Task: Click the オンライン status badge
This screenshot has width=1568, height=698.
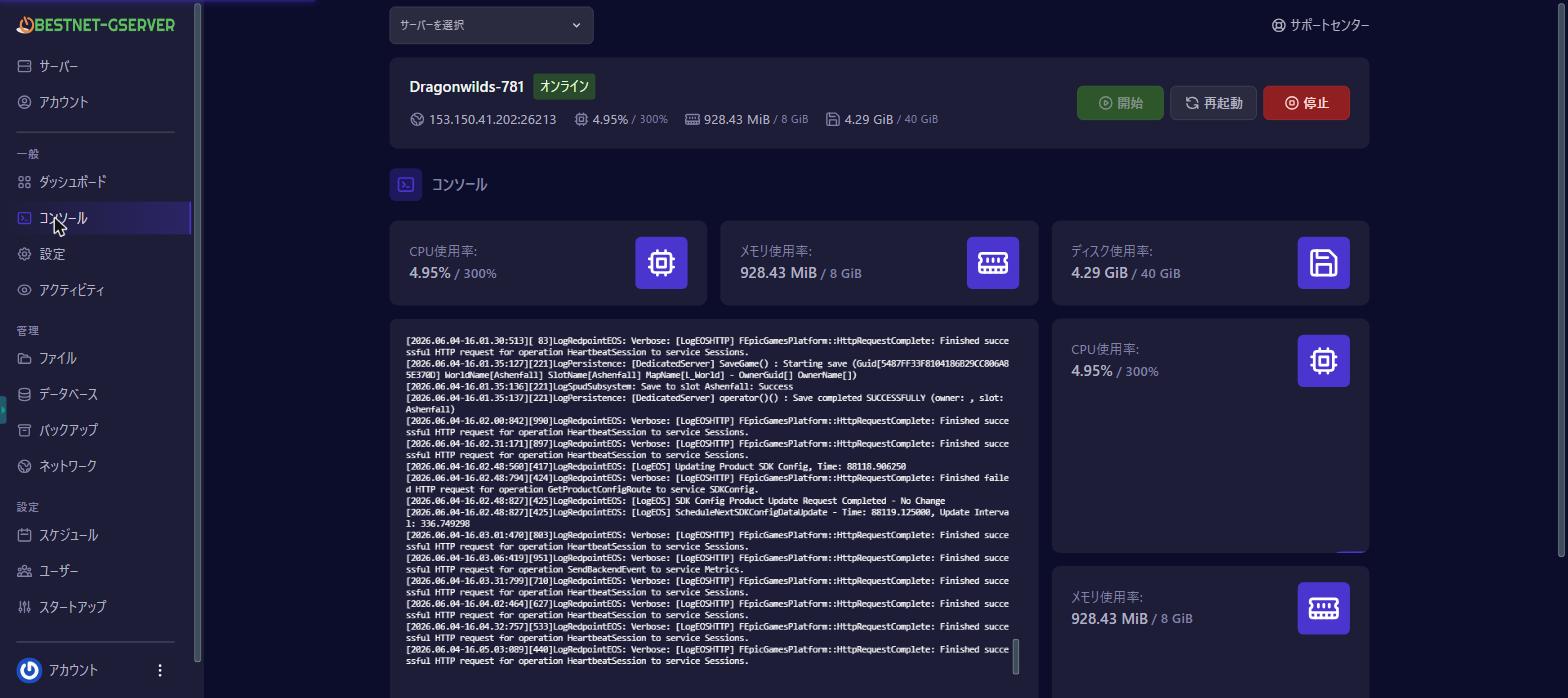Action: (x=564, y=87)
